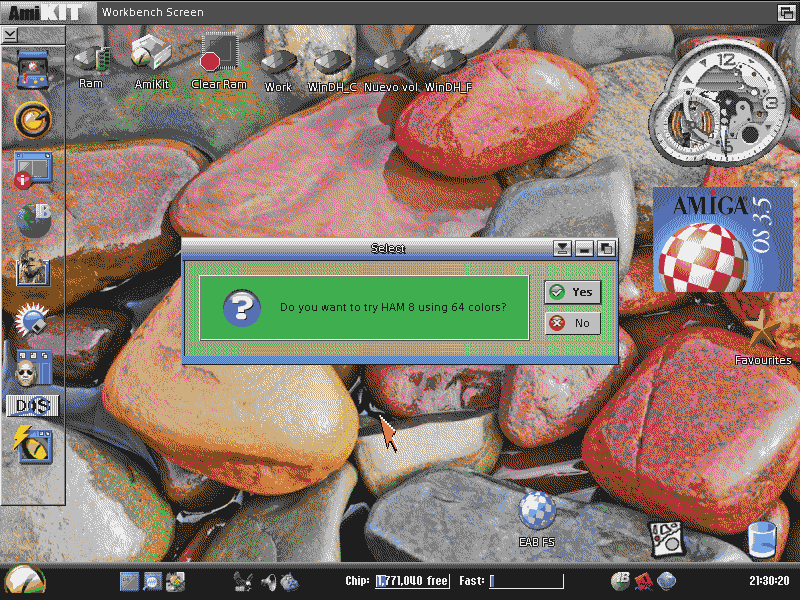Open first taskbar window icon
The image size is (800, 600).
click(x=129, y=581)
